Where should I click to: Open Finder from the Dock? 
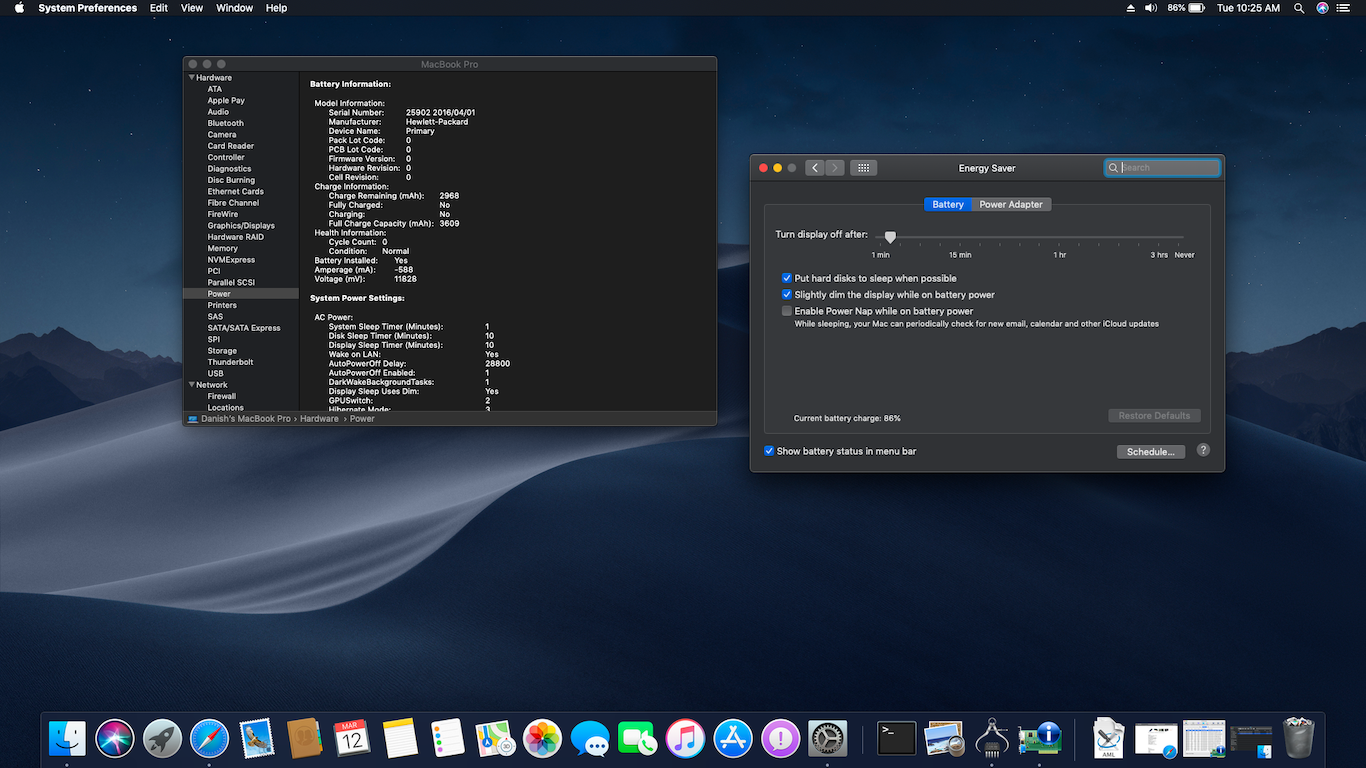[67, 738]
